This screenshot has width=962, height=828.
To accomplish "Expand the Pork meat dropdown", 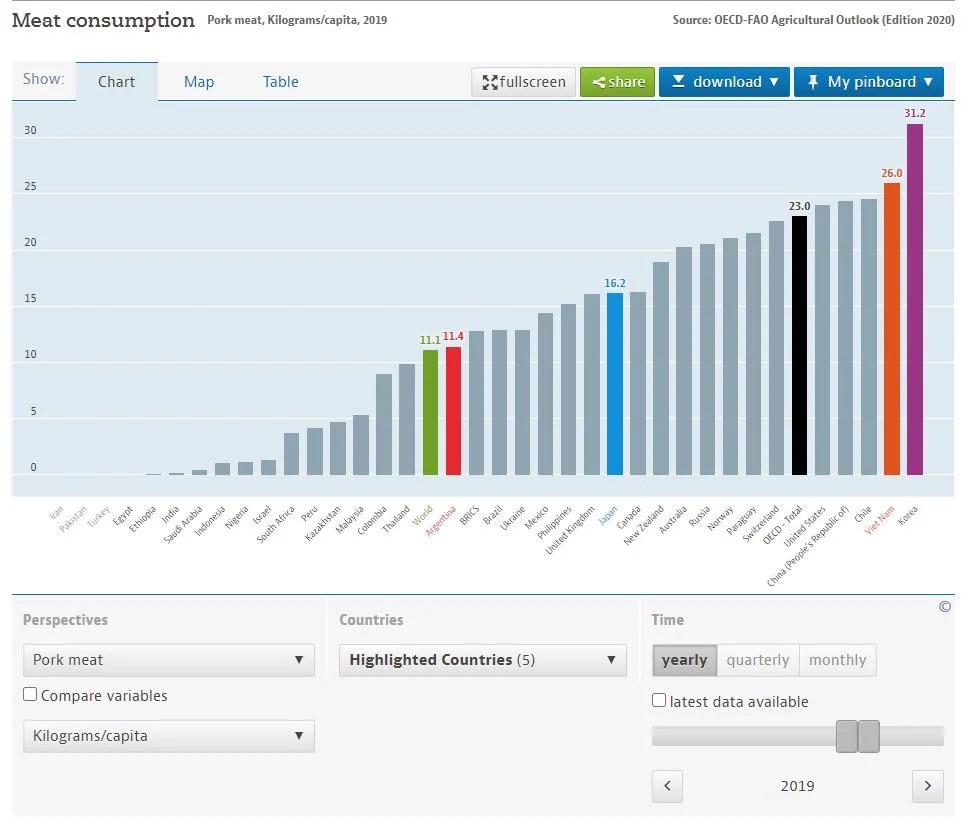I will tap(168, 660).
